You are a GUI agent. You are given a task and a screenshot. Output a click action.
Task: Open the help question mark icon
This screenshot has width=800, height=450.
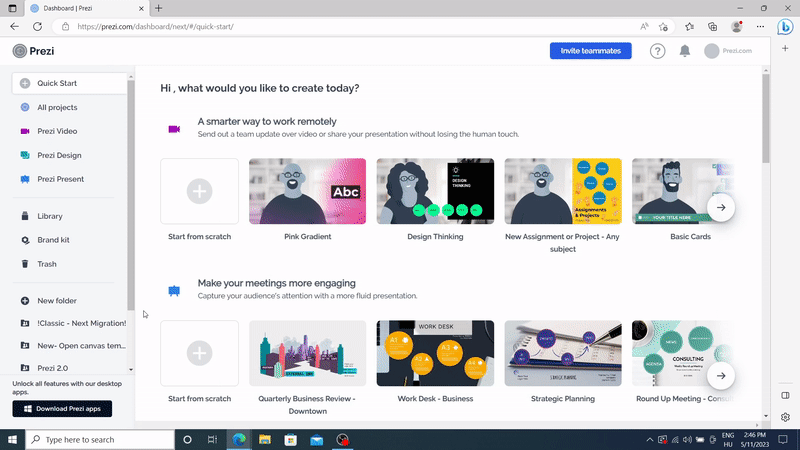pyautogui.click(x=657, y=51)
